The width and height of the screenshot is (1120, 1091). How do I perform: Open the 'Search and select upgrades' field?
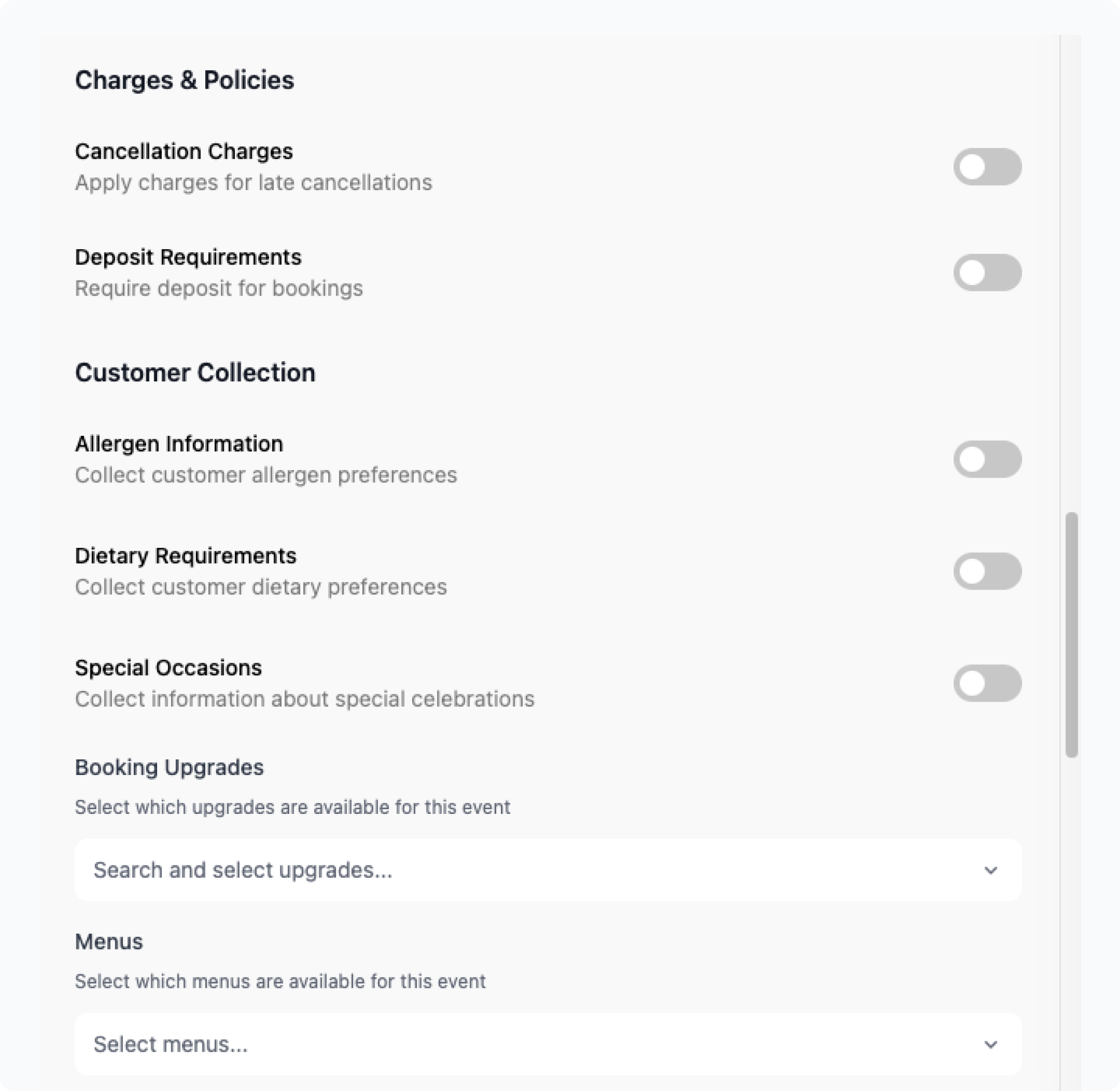(522, 870)
